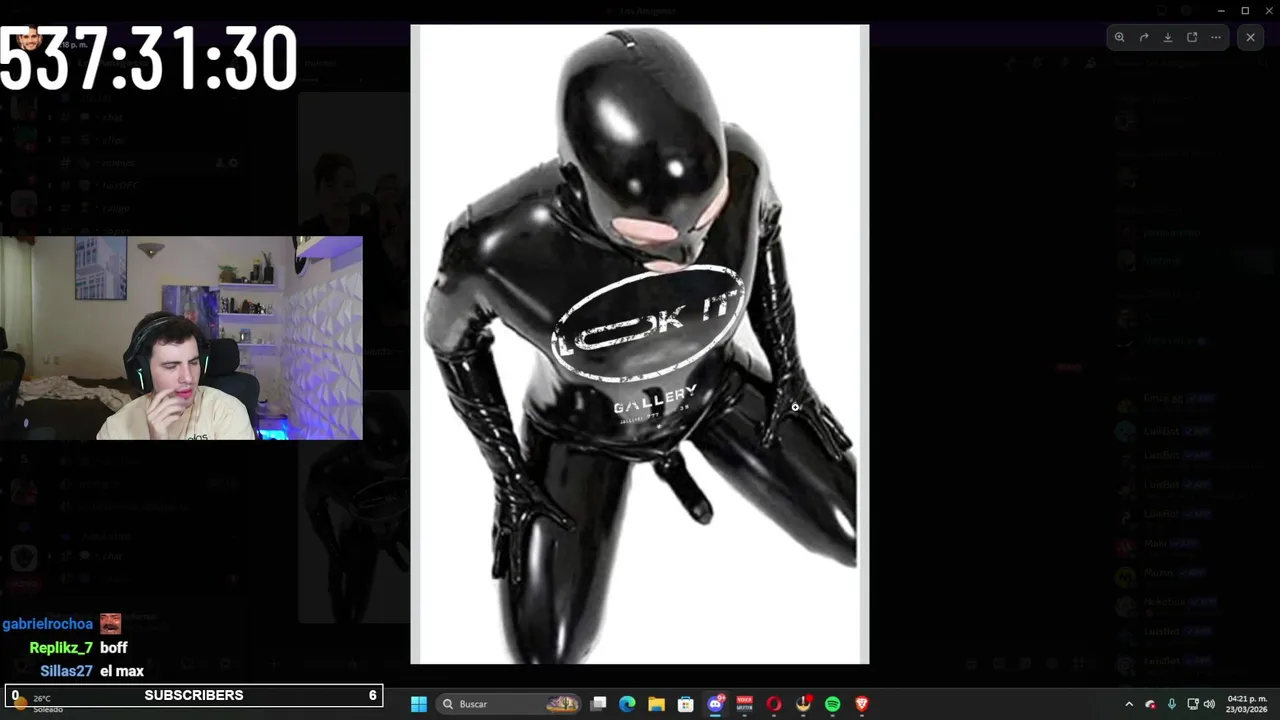Download the image from the viewer toolbar
The width and height of the screenshot is (1280, 720).
pos(1168,37)
